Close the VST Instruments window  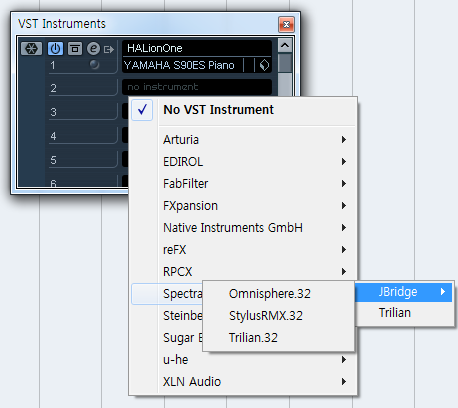coord(286,24)
